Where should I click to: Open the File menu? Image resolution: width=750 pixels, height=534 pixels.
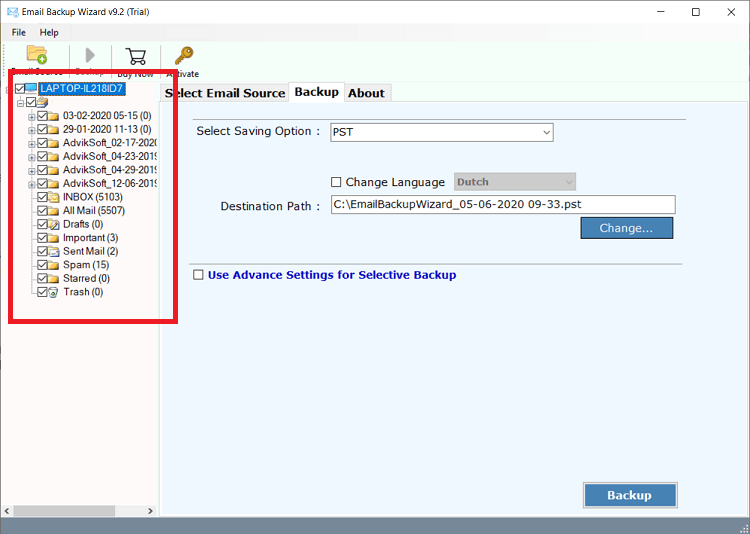coord(19,33)
